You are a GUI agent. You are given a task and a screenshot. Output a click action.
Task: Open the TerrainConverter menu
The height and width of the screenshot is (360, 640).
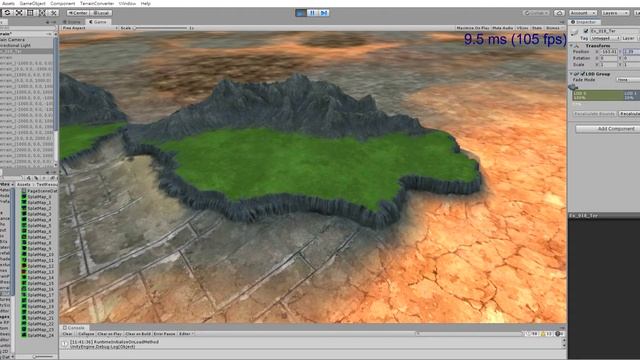97,3
